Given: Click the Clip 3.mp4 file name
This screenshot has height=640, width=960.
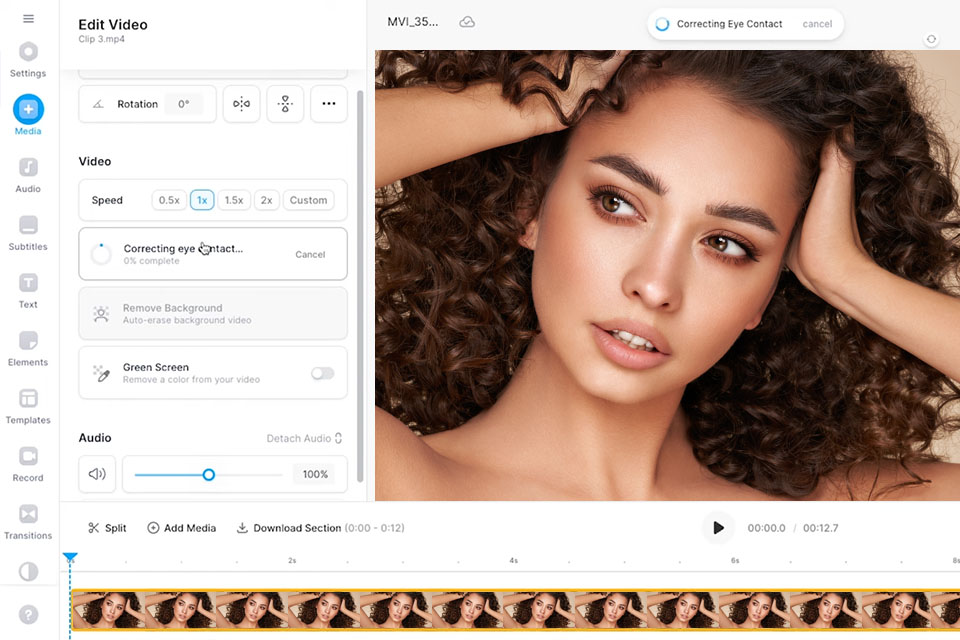Looking at the screenshot, I should click(102, 39).
